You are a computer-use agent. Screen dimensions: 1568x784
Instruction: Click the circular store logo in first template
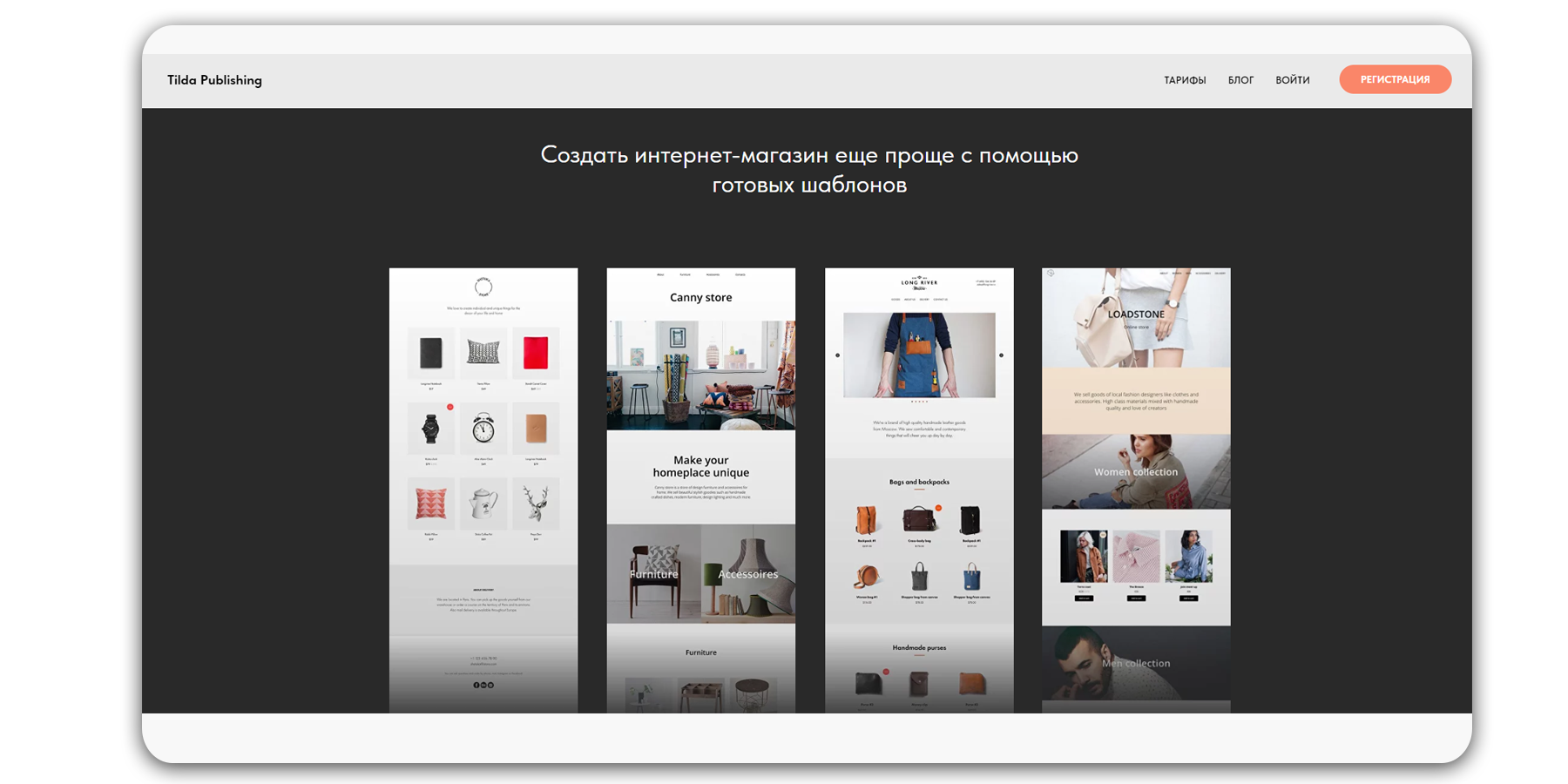pyautogui.click(x=483, y=287)
